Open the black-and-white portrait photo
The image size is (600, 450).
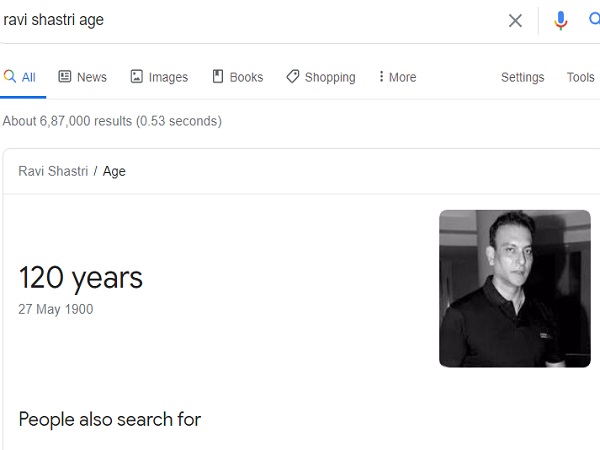[x=514, y=288]
